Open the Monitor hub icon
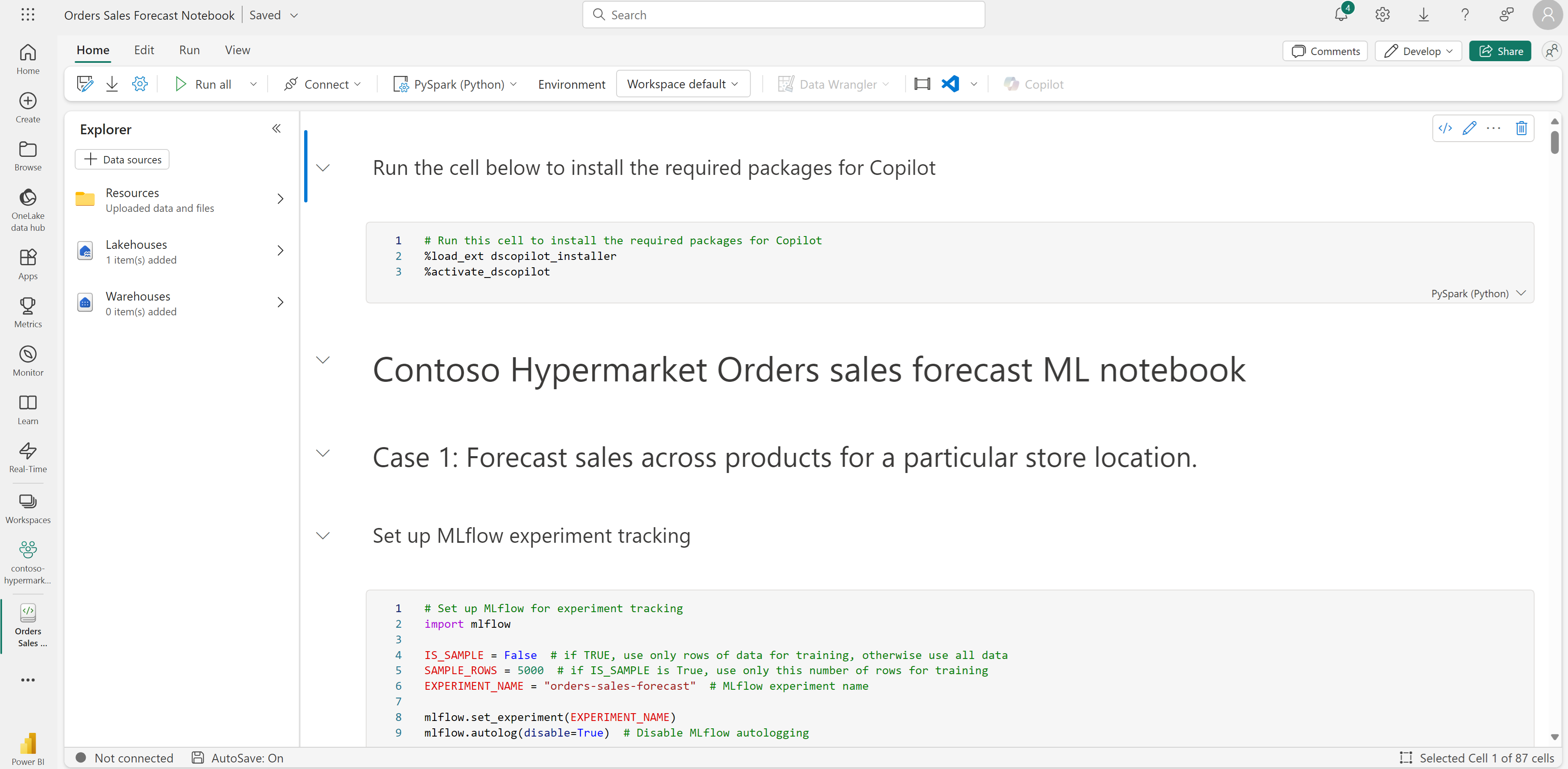The width and height of the screenshot is (1568, 769). click(x=28, y=361)
